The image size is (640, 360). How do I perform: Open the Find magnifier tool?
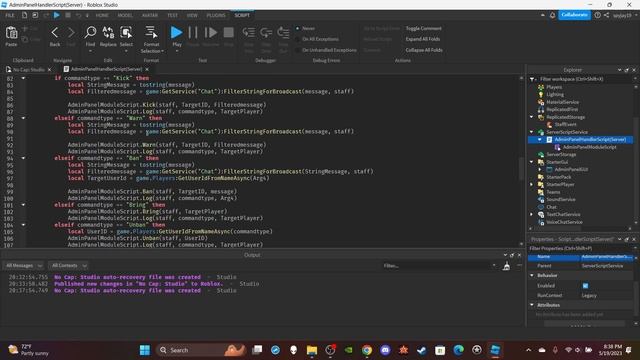[x=90, y=33]
